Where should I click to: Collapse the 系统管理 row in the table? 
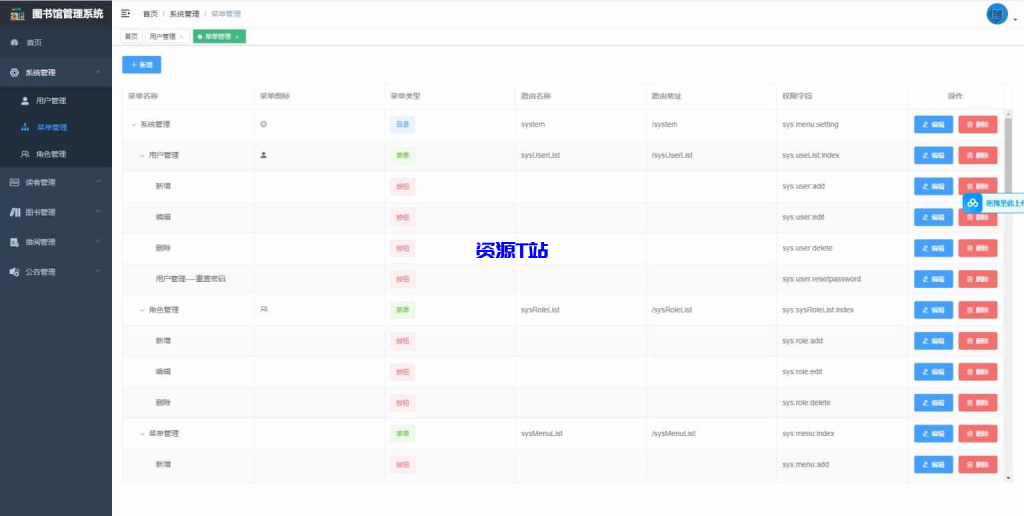coord(133,125)
